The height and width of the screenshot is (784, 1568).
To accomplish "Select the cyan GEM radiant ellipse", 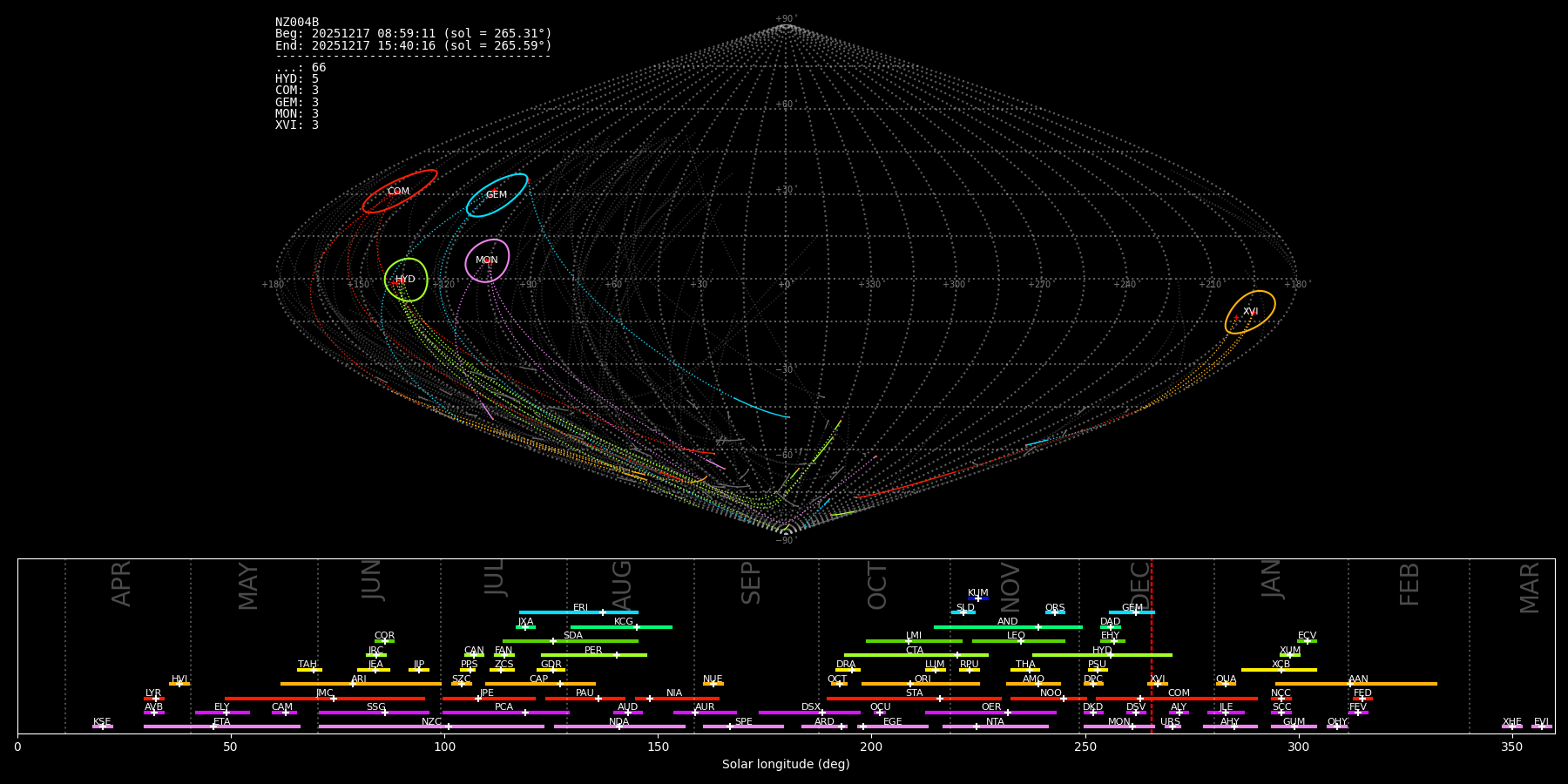I will [497, 195].
